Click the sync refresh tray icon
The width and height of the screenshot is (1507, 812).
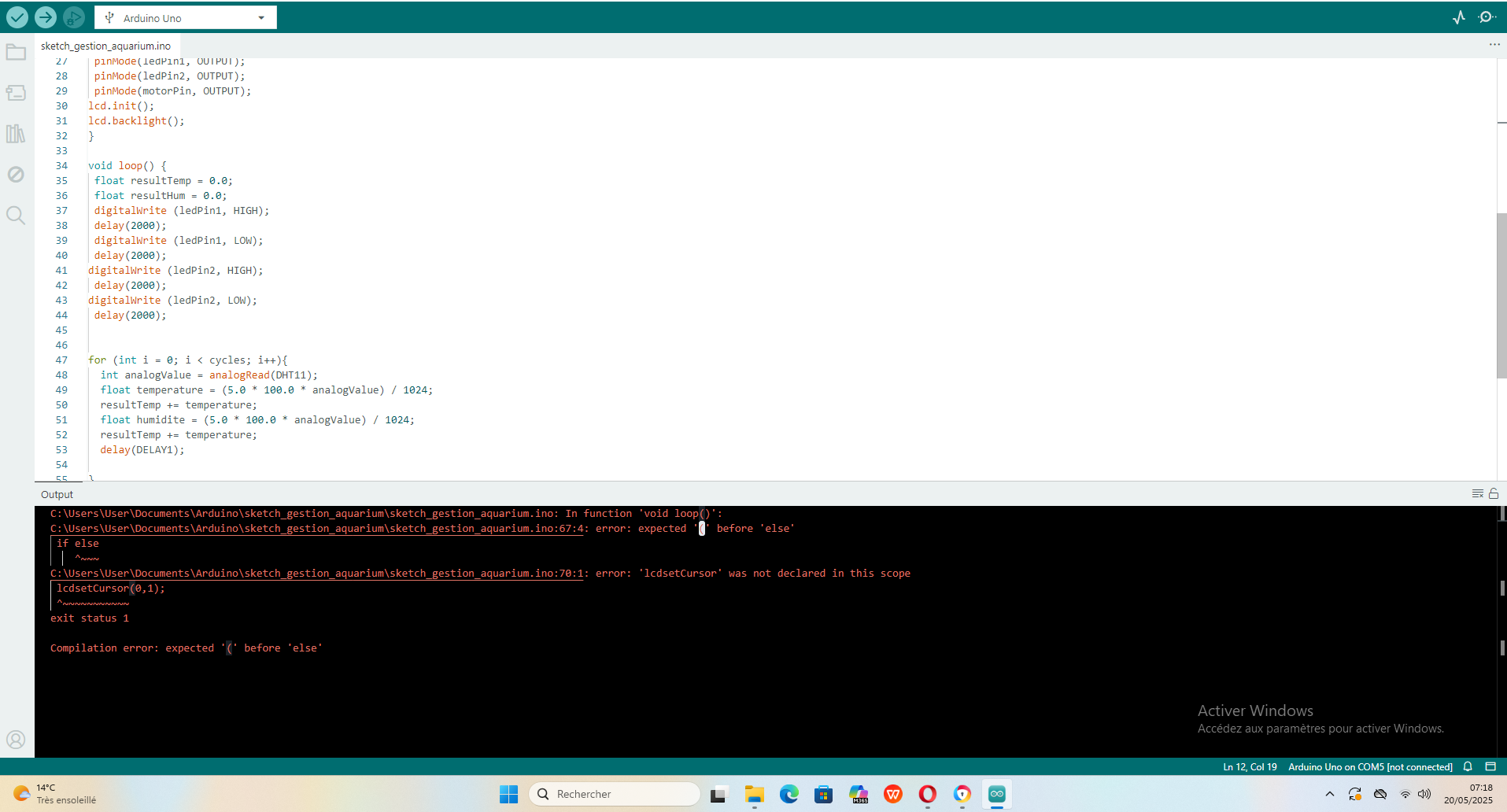click(1355, 794)
